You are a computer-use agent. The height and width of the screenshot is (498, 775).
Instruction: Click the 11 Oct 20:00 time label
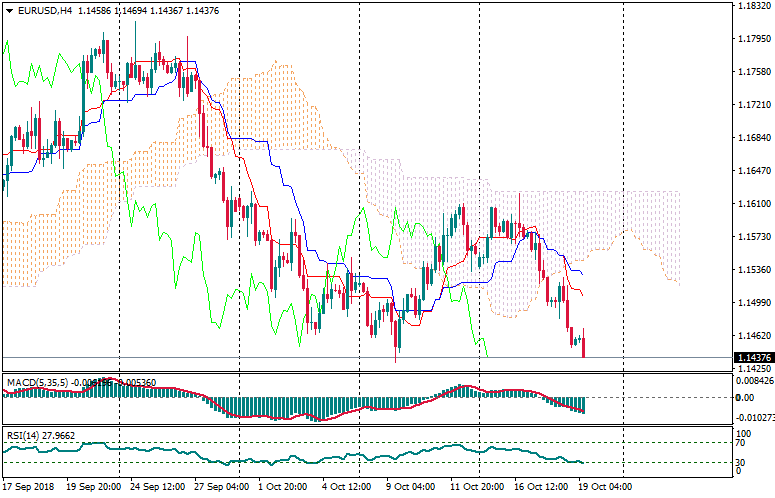[x=475, y=487]
